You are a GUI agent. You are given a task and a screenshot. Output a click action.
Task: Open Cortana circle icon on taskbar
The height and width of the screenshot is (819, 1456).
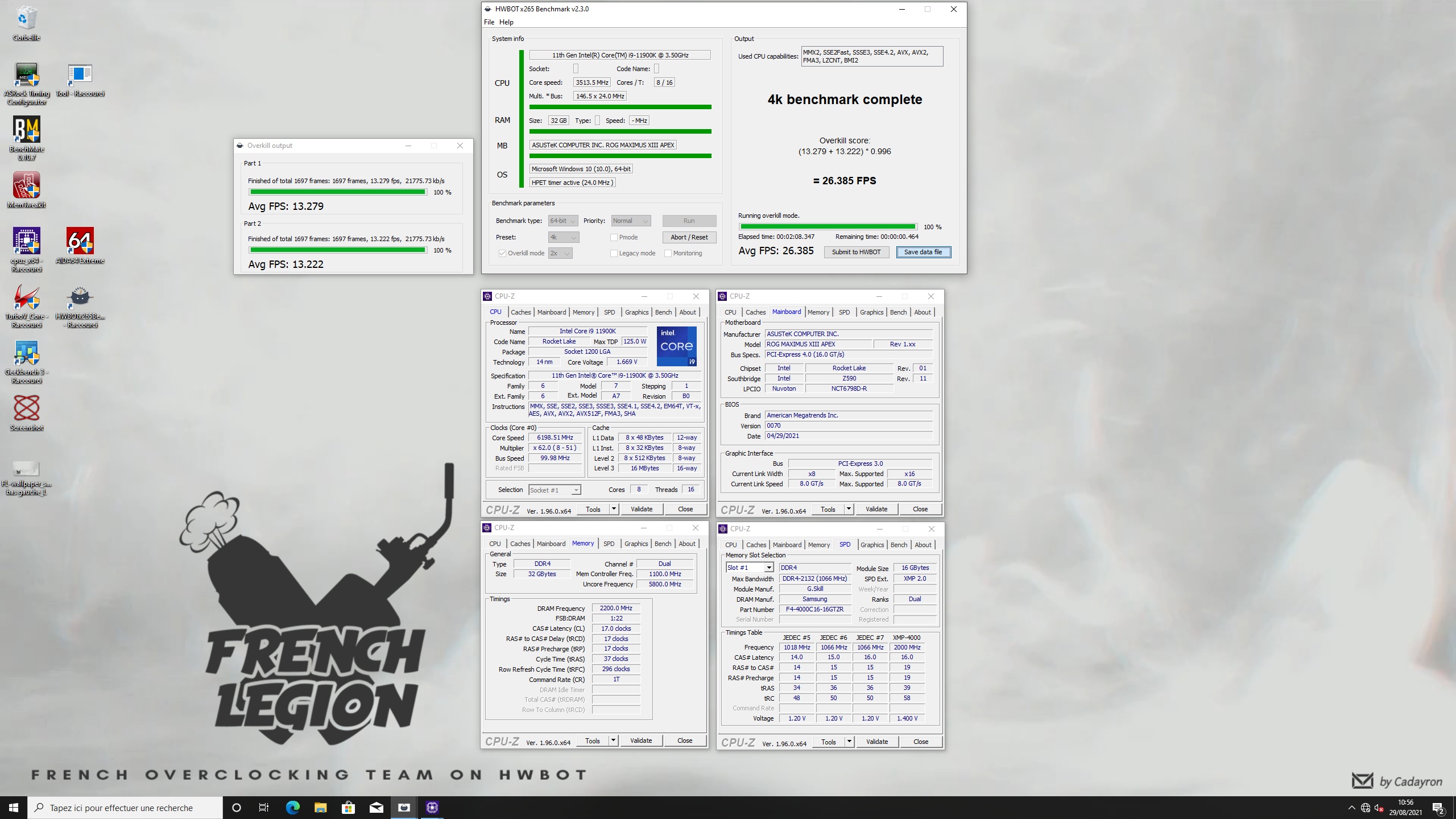coord(237,808)
